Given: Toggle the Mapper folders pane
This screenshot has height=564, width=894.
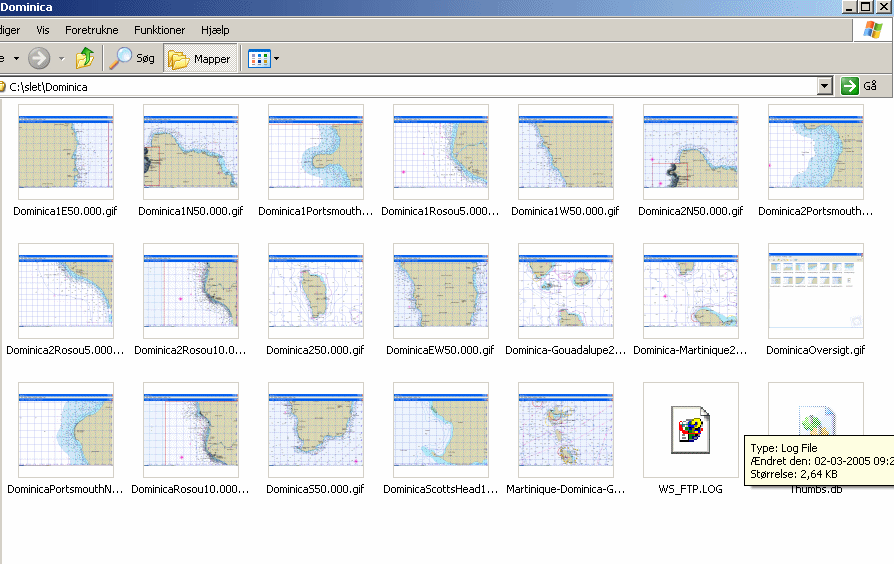Looking at the screenshot, I should (x=200, y=59).
